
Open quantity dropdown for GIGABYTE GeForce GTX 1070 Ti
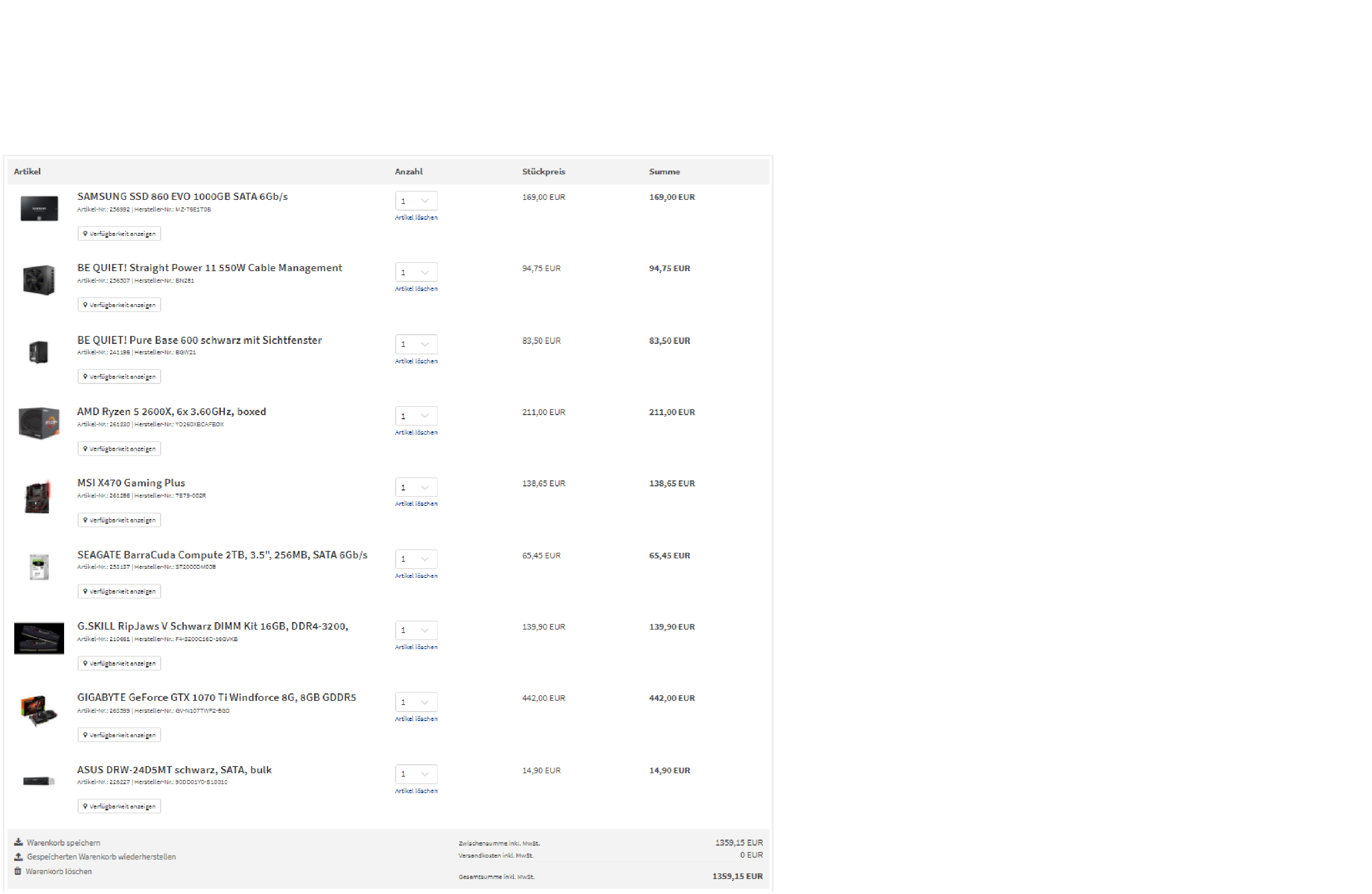pos(416,701)
